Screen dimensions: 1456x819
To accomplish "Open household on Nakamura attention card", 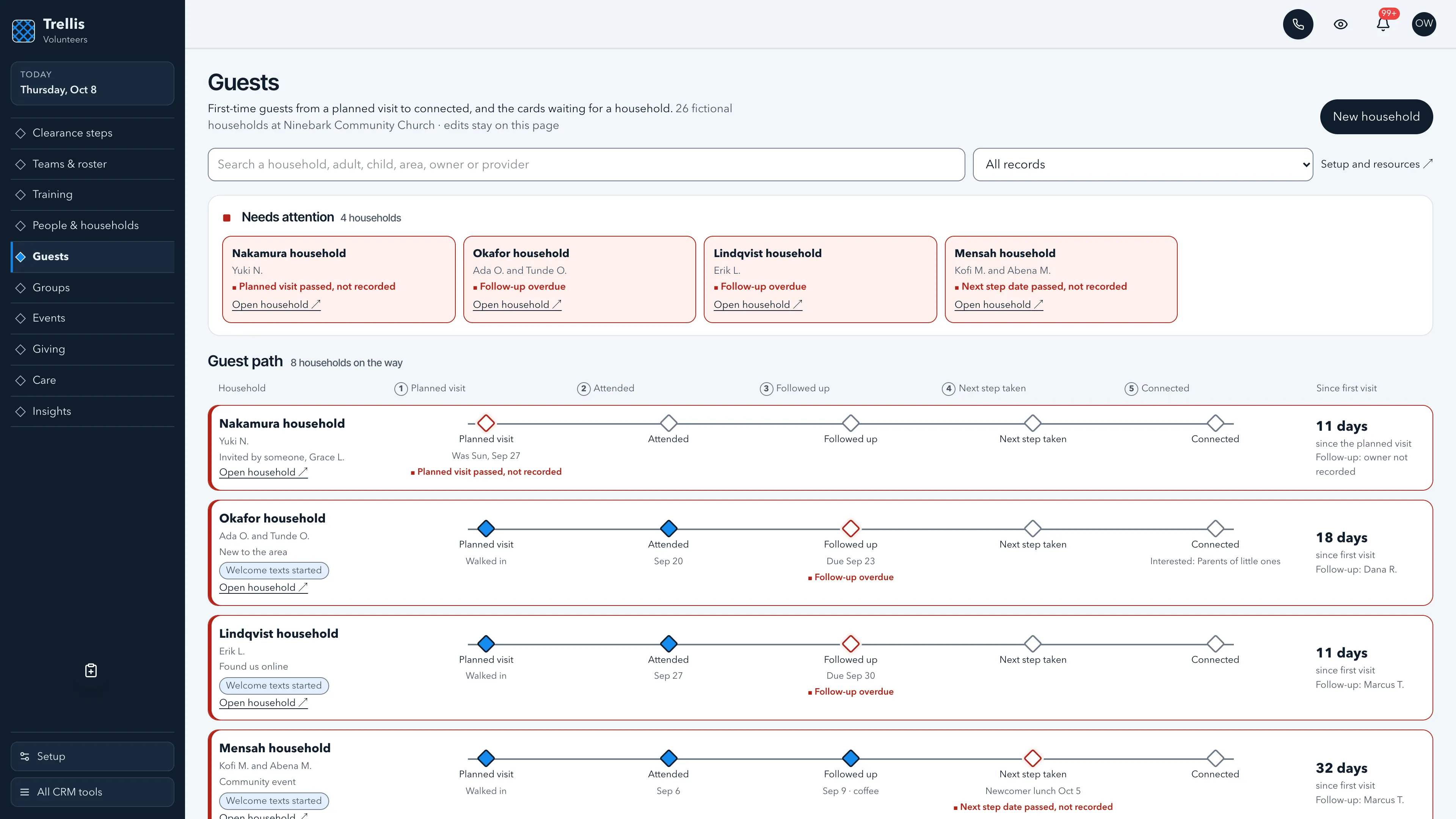I will [276, 304].
